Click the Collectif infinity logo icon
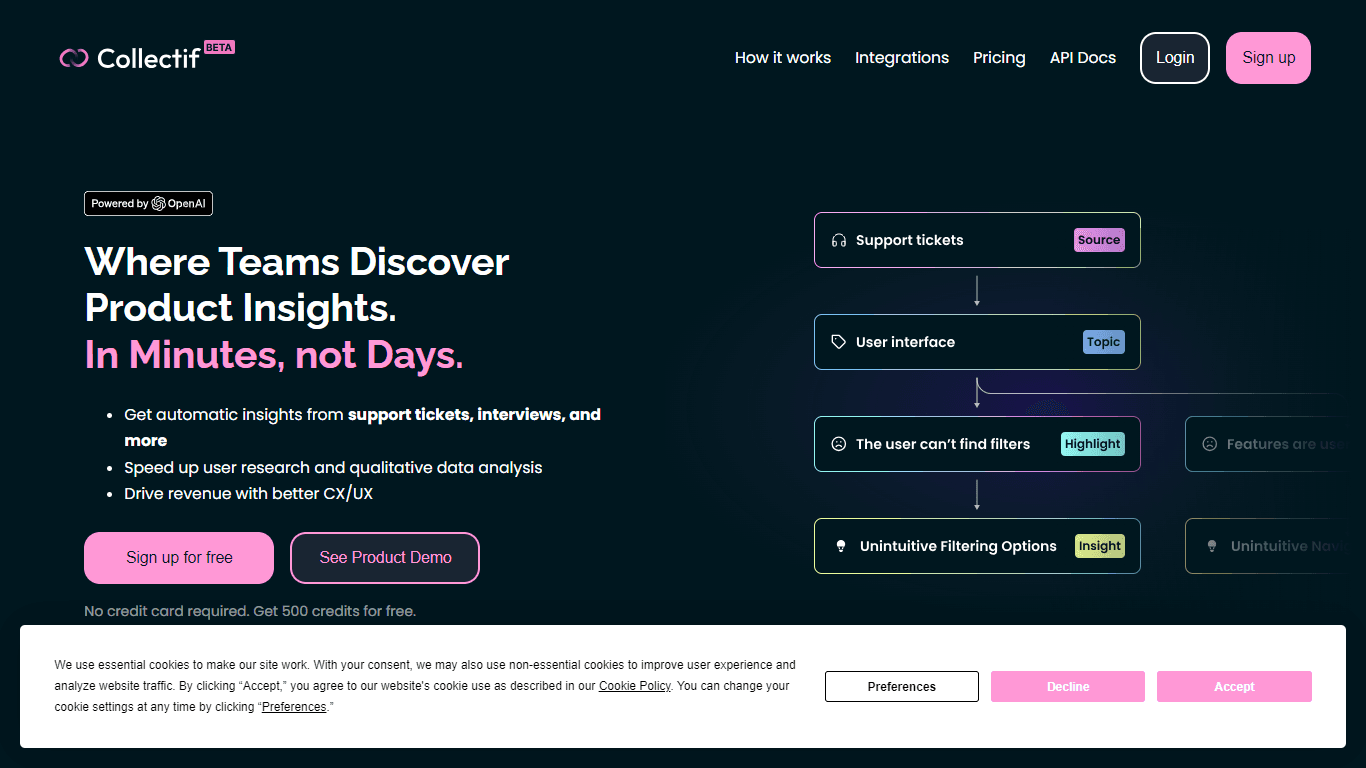 point(74,58)
